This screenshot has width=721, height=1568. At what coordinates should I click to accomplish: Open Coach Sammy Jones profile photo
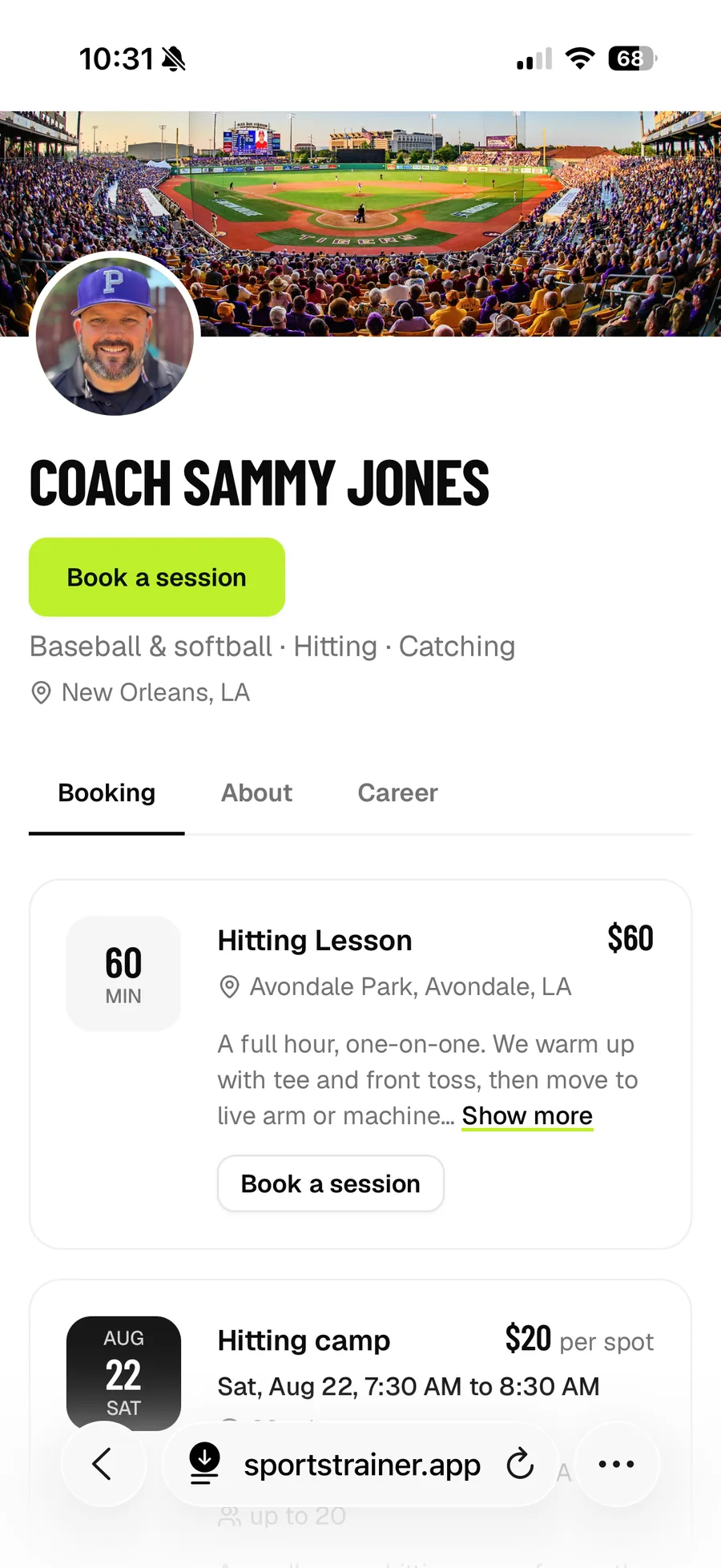coord(115,336)
